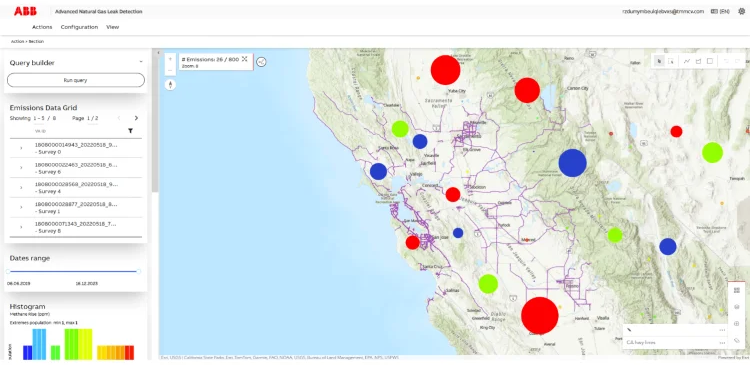Click the user email in header
Image resolution: width=750 pixels, height=365 pixels.
[663, 11]
